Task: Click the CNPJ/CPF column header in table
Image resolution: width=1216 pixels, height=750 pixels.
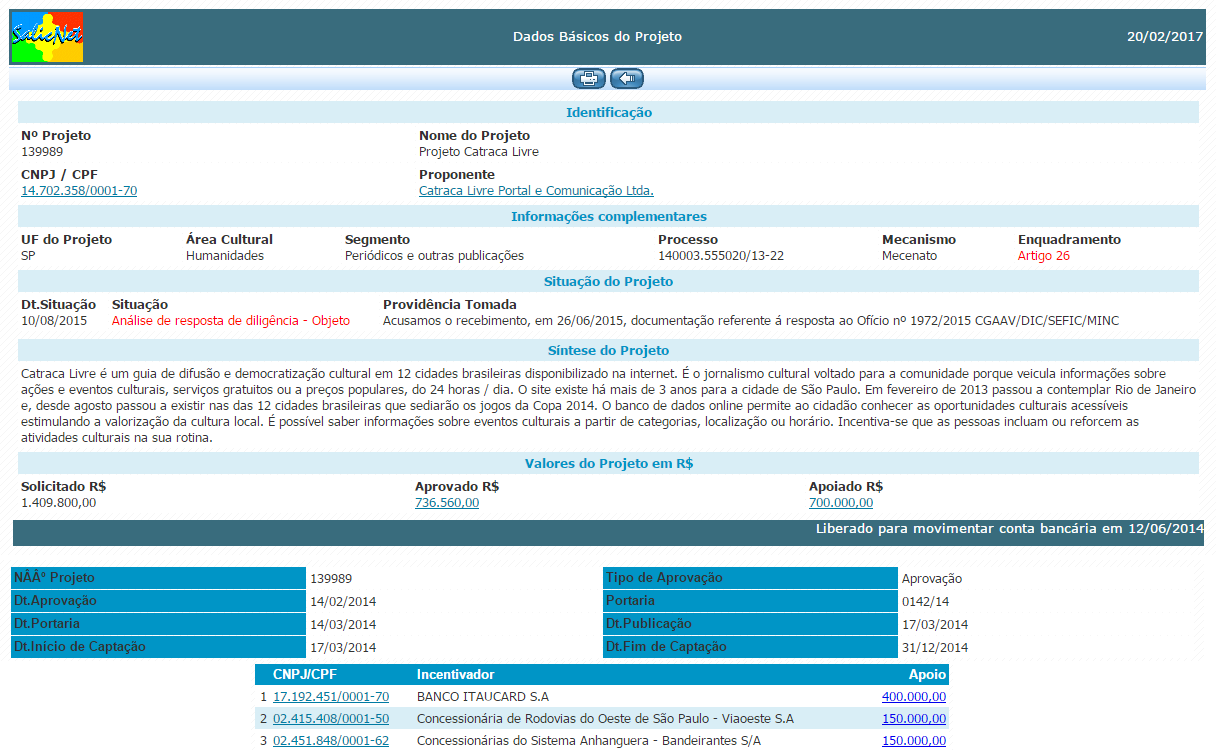Action: (304, 674)
